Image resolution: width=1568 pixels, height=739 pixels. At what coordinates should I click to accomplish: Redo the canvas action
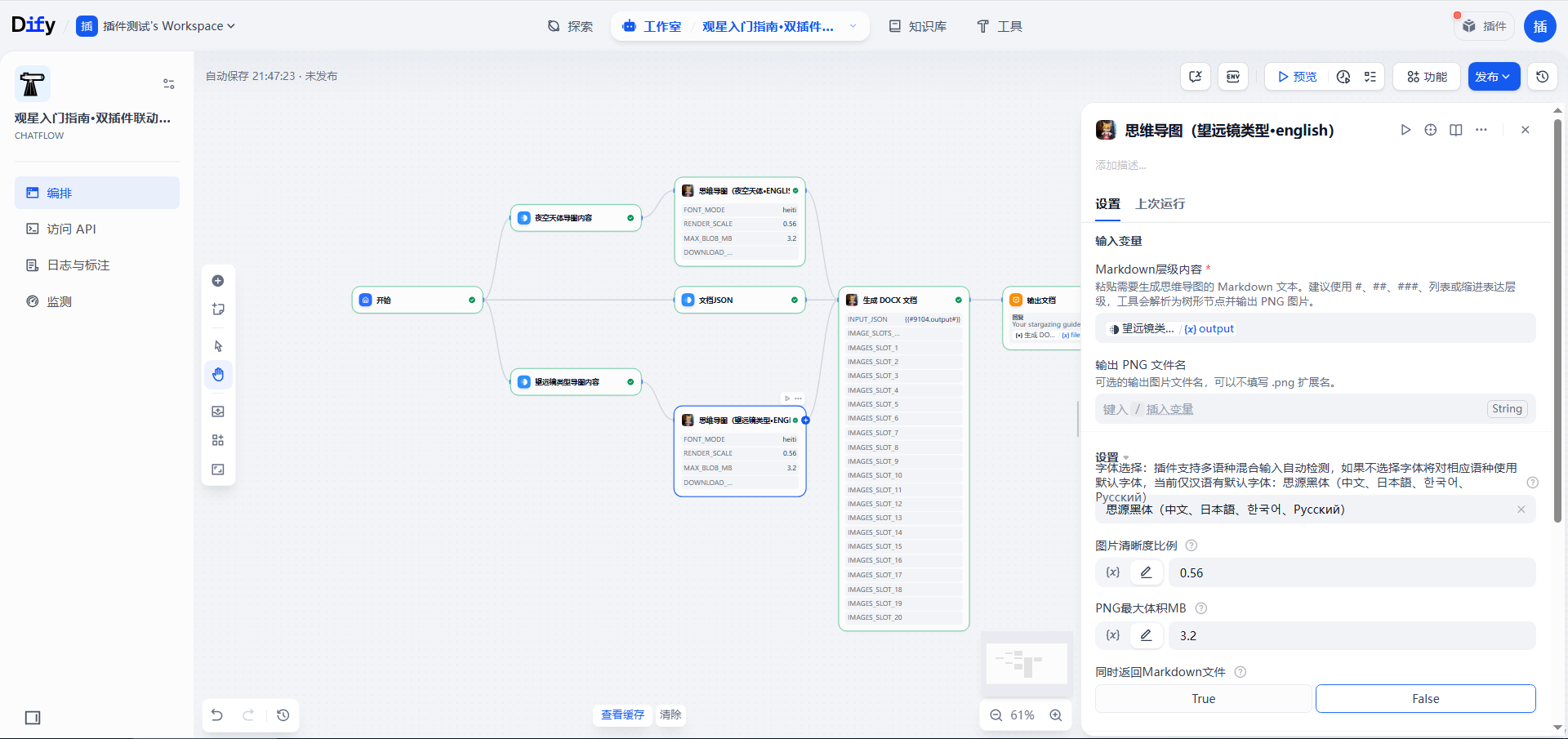click(x=248, y=715)
